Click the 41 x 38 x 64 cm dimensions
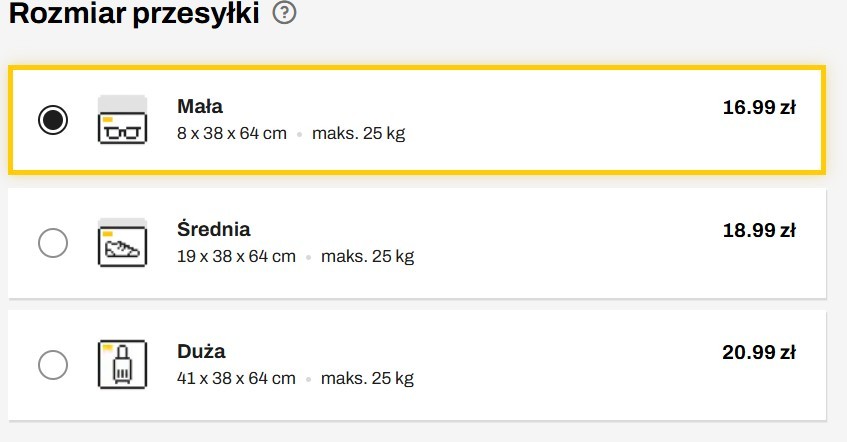847x442 pixels. [236, 378]
